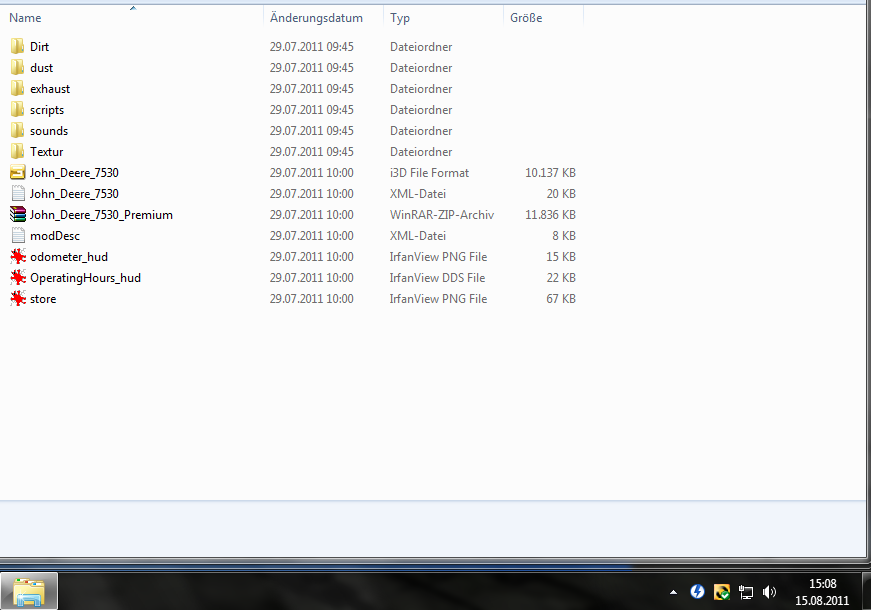Show hidden tray icons arrow
This screenshot has width=871, height=610.
[x=673, y=592]
